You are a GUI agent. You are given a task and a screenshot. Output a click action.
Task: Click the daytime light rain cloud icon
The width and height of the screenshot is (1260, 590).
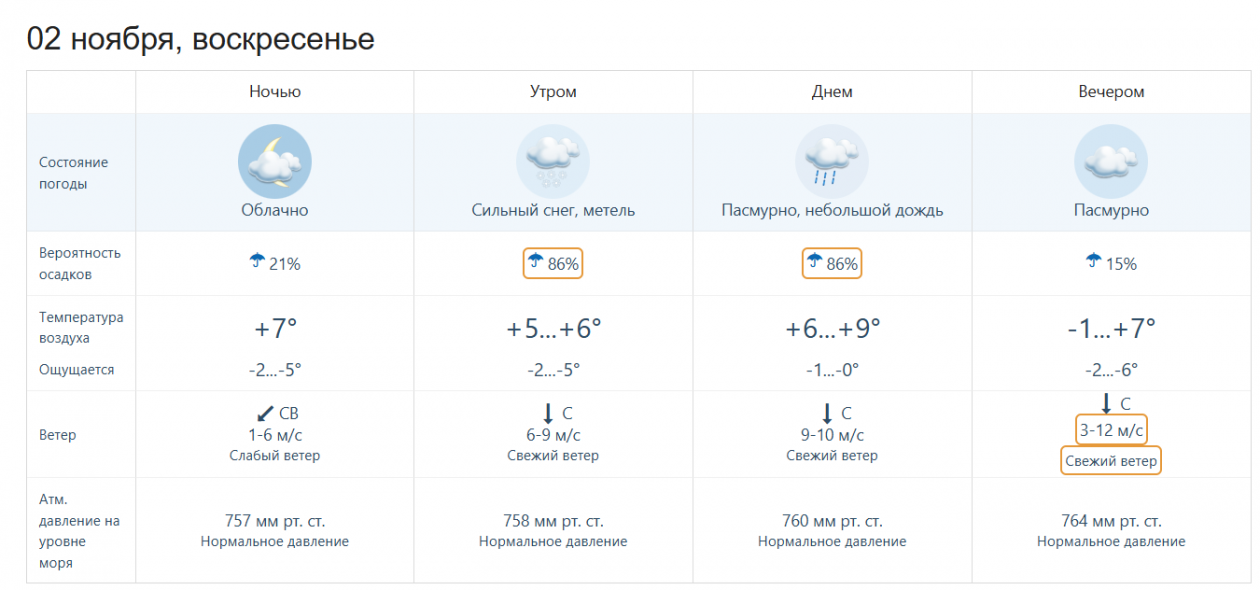[832, 160]
